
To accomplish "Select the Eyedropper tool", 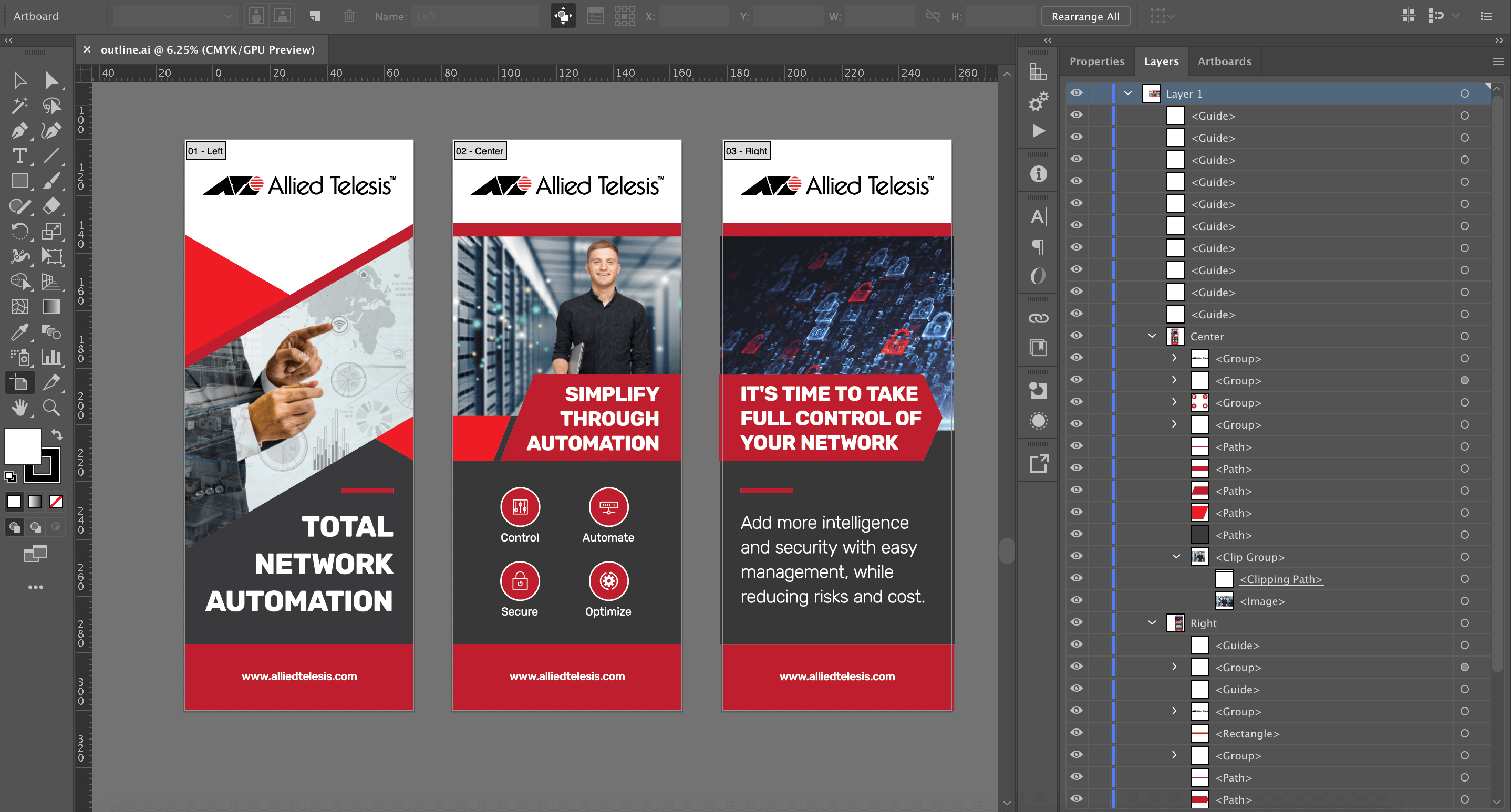I will tap(19, 332).
